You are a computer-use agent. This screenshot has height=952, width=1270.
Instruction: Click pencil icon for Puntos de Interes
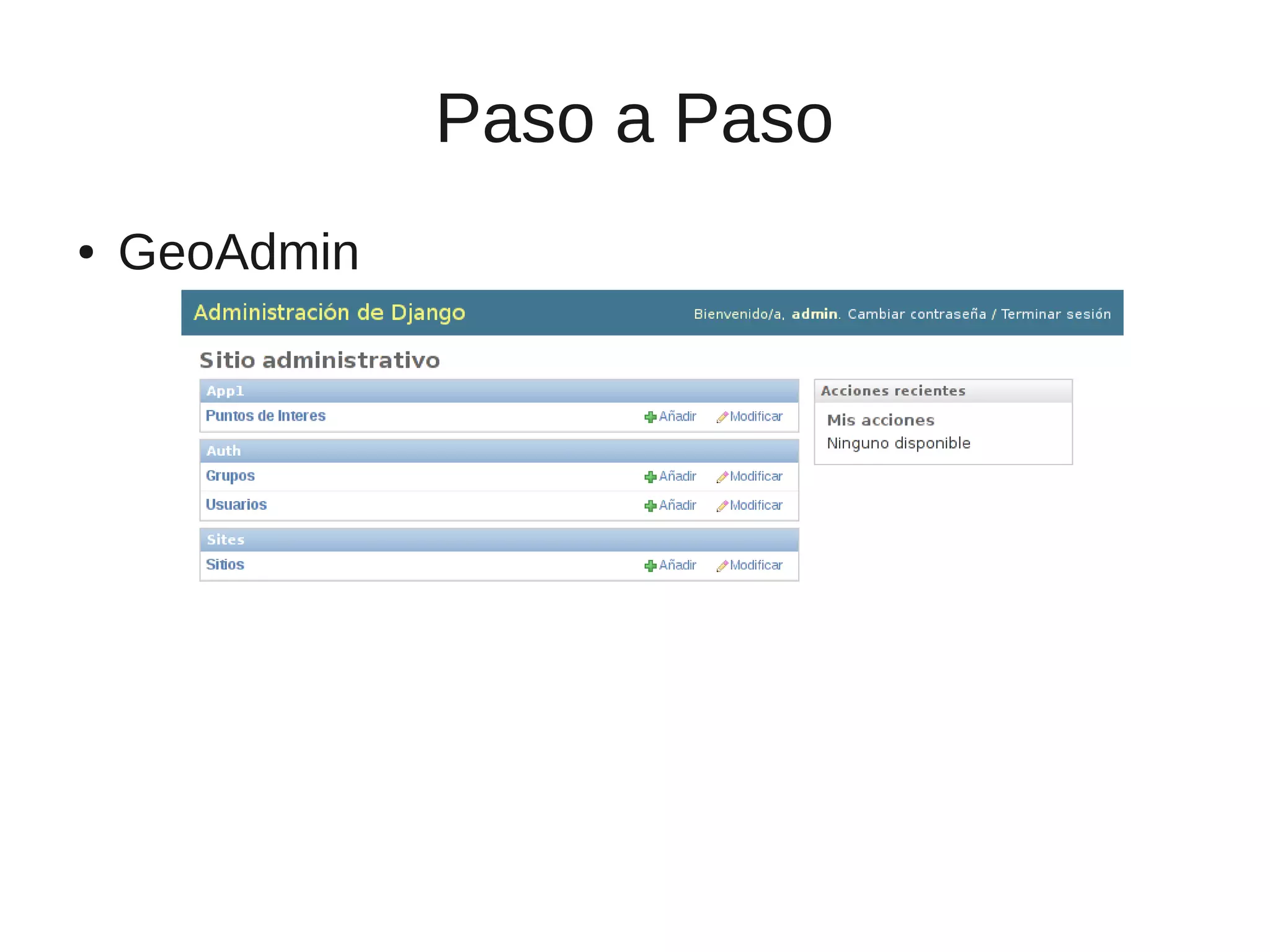pyautogui.click(x=722, y=417)
